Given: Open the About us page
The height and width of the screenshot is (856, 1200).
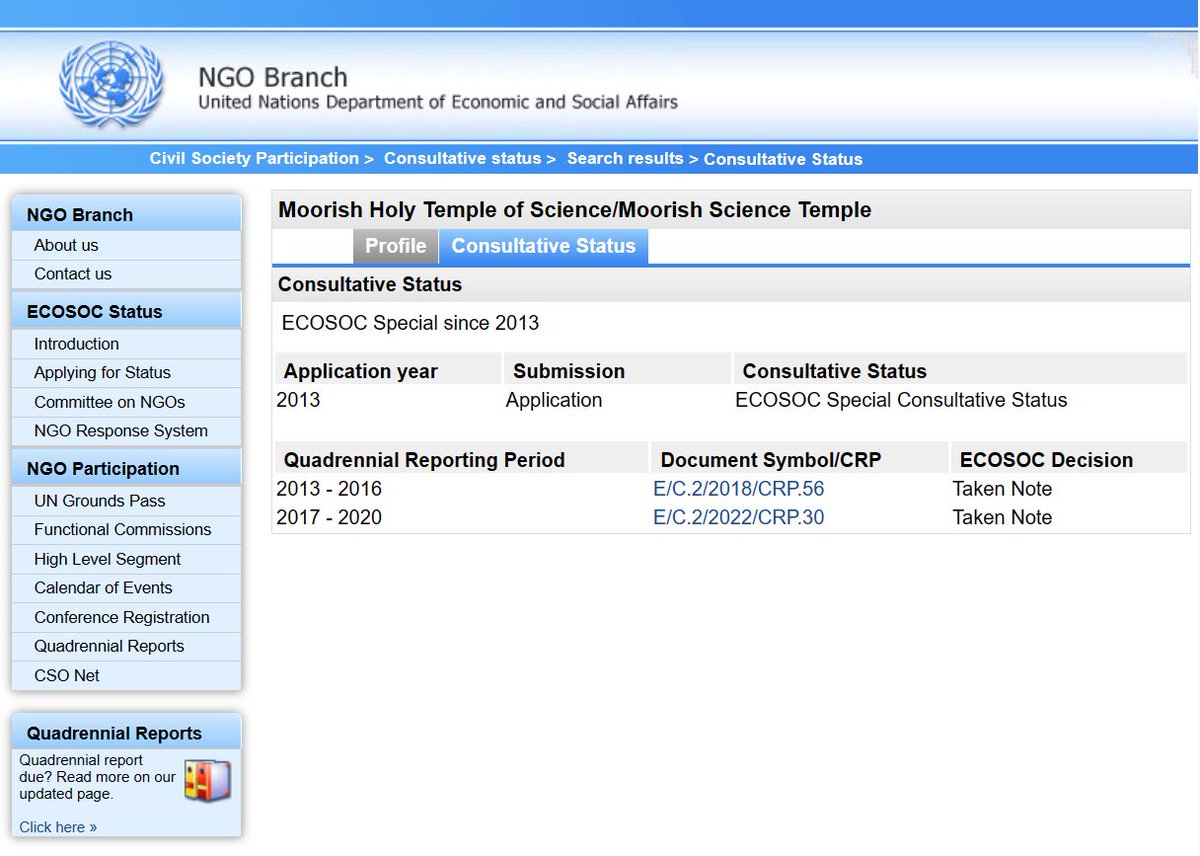Looking at the screenshot, I should tap(66, 245).
